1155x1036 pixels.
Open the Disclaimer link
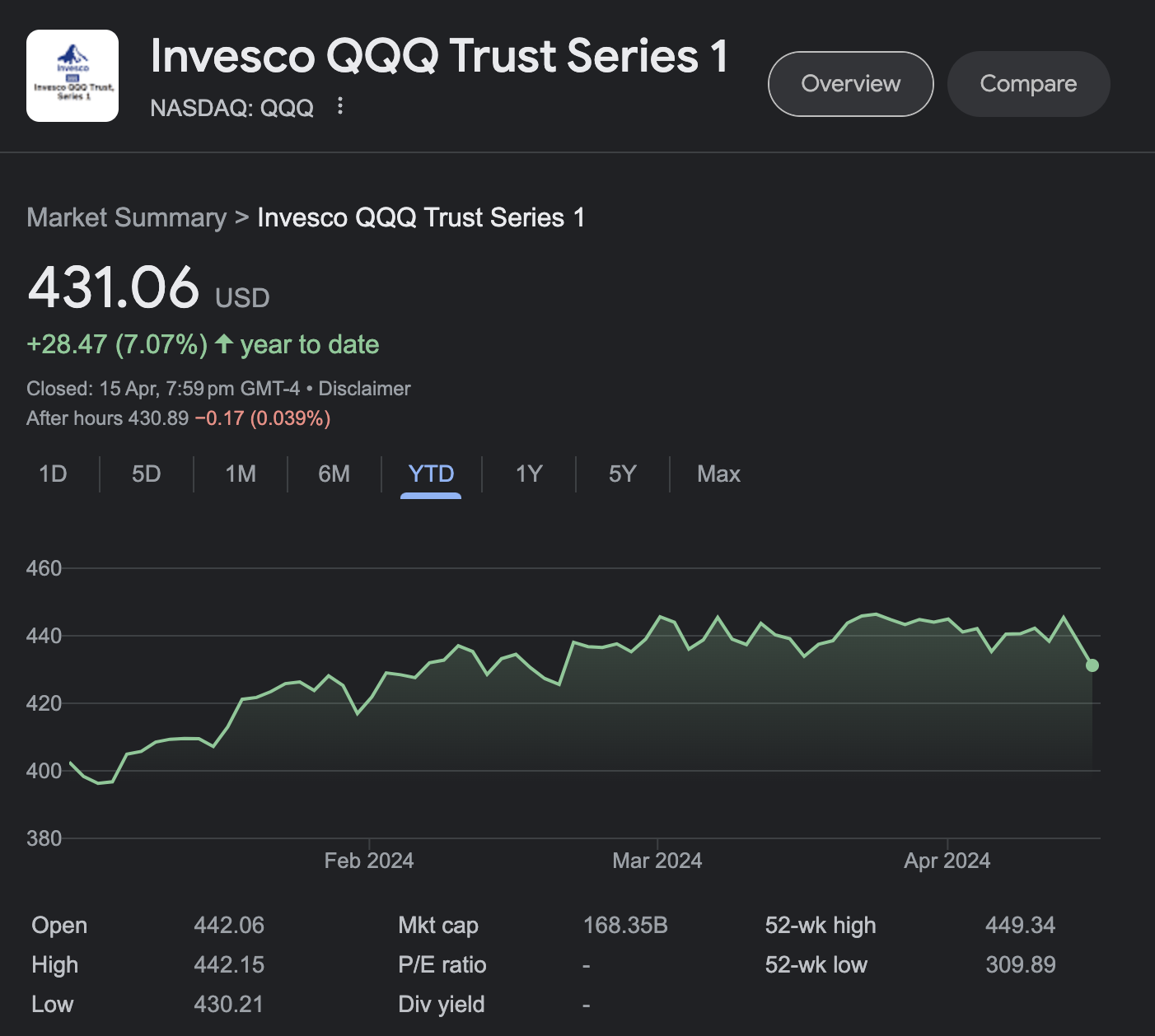pos(364,389)
